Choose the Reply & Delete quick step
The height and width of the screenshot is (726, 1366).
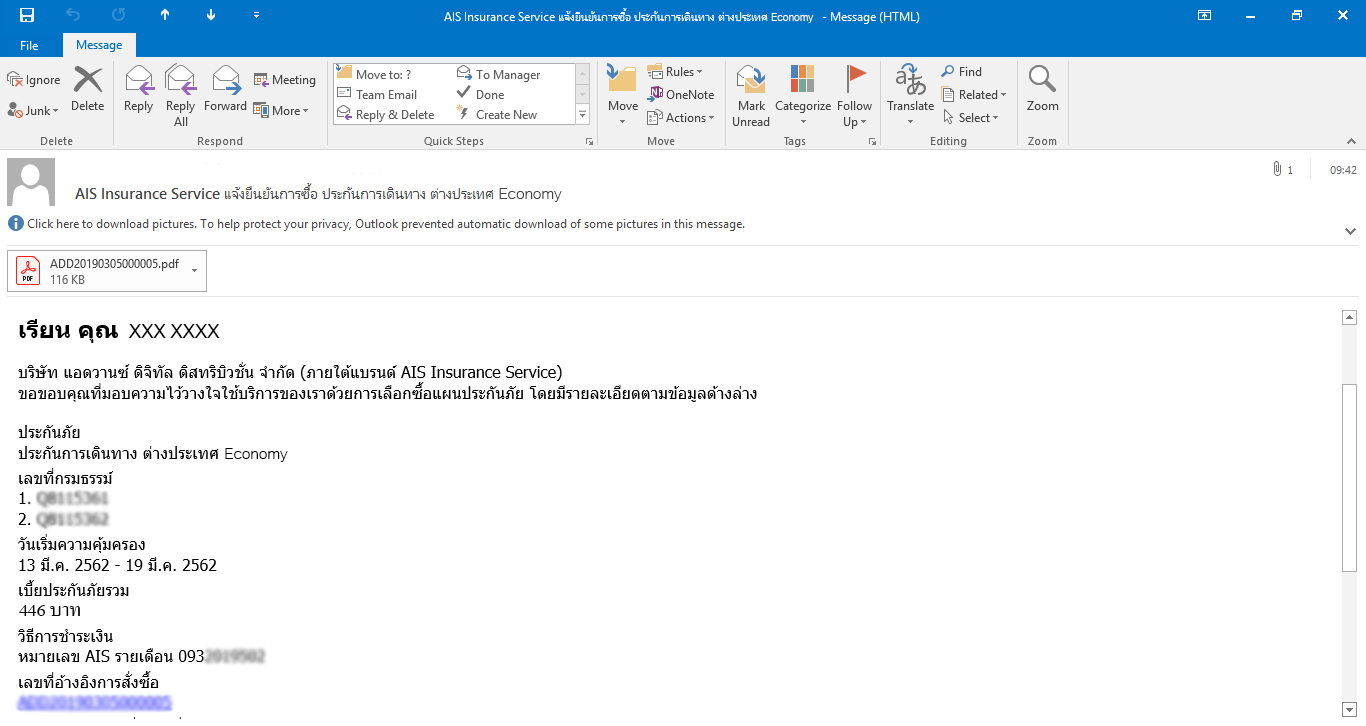(x=385, y=114)
